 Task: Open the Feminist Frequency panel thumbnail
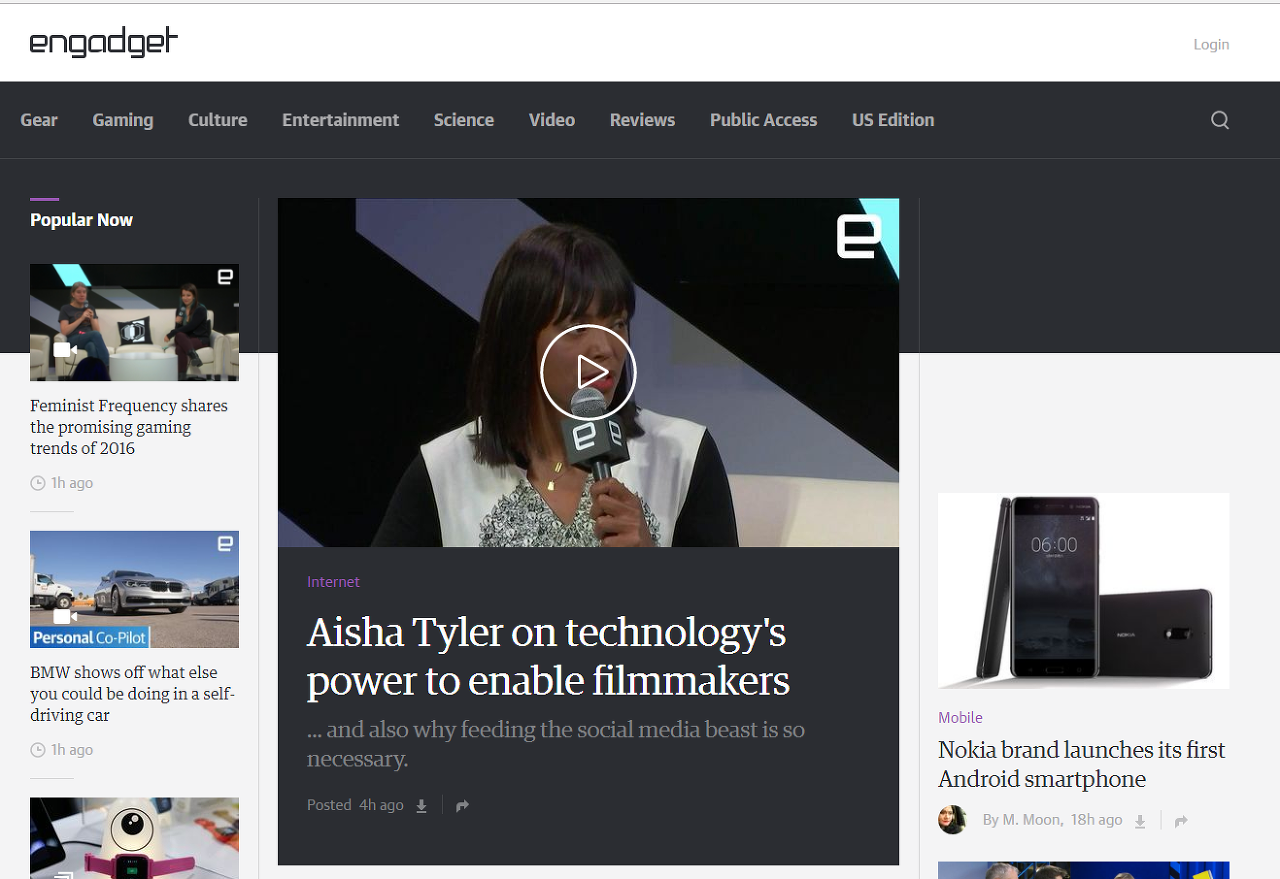134,322
